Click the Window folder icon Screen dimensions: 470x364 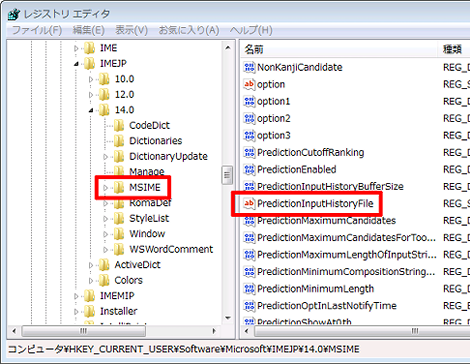[x=119, y=234]
